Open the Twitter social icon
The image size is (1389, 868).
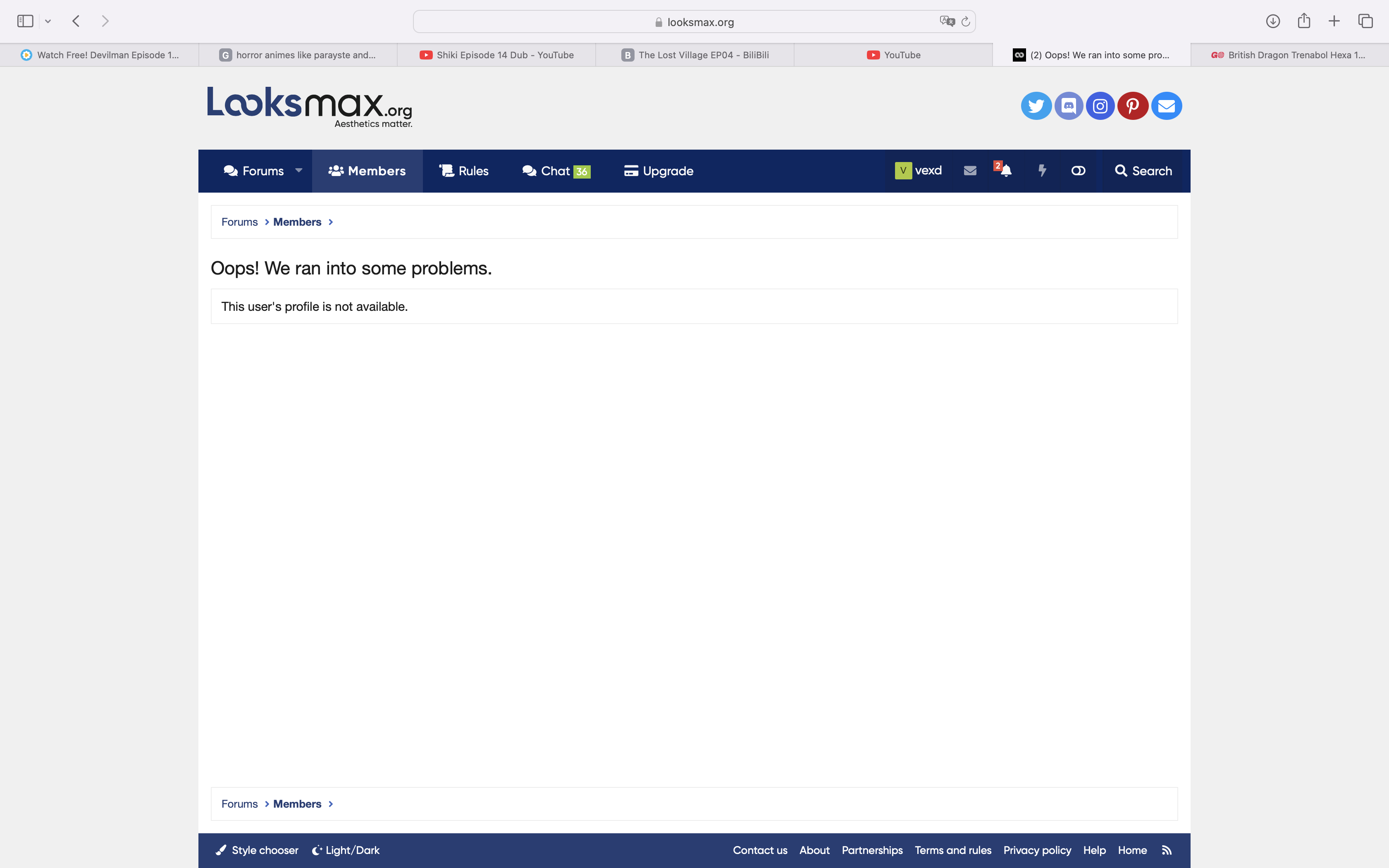coord(1036,106)
